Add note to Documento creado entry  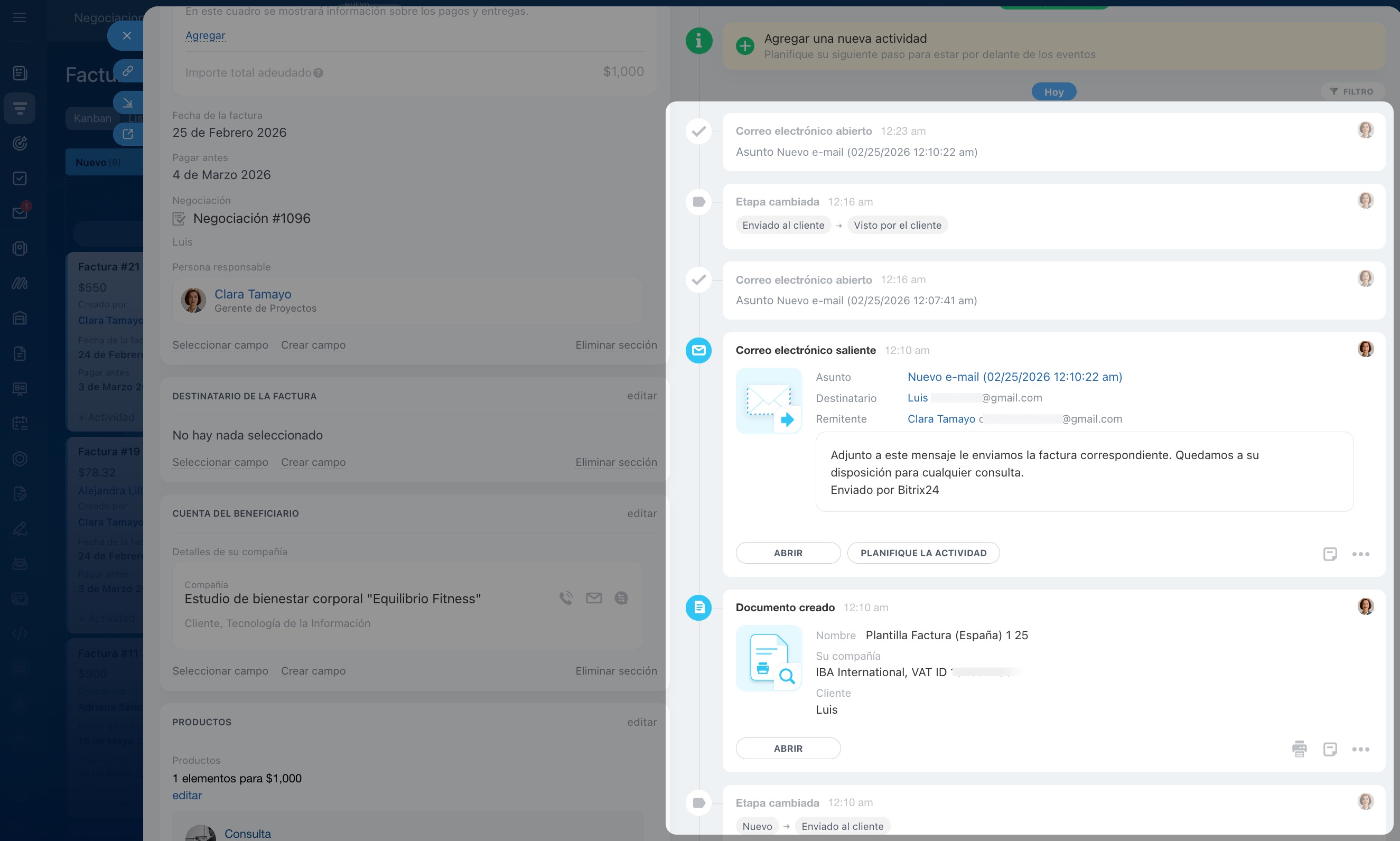pyautogui.click(x=1330, y=749)
